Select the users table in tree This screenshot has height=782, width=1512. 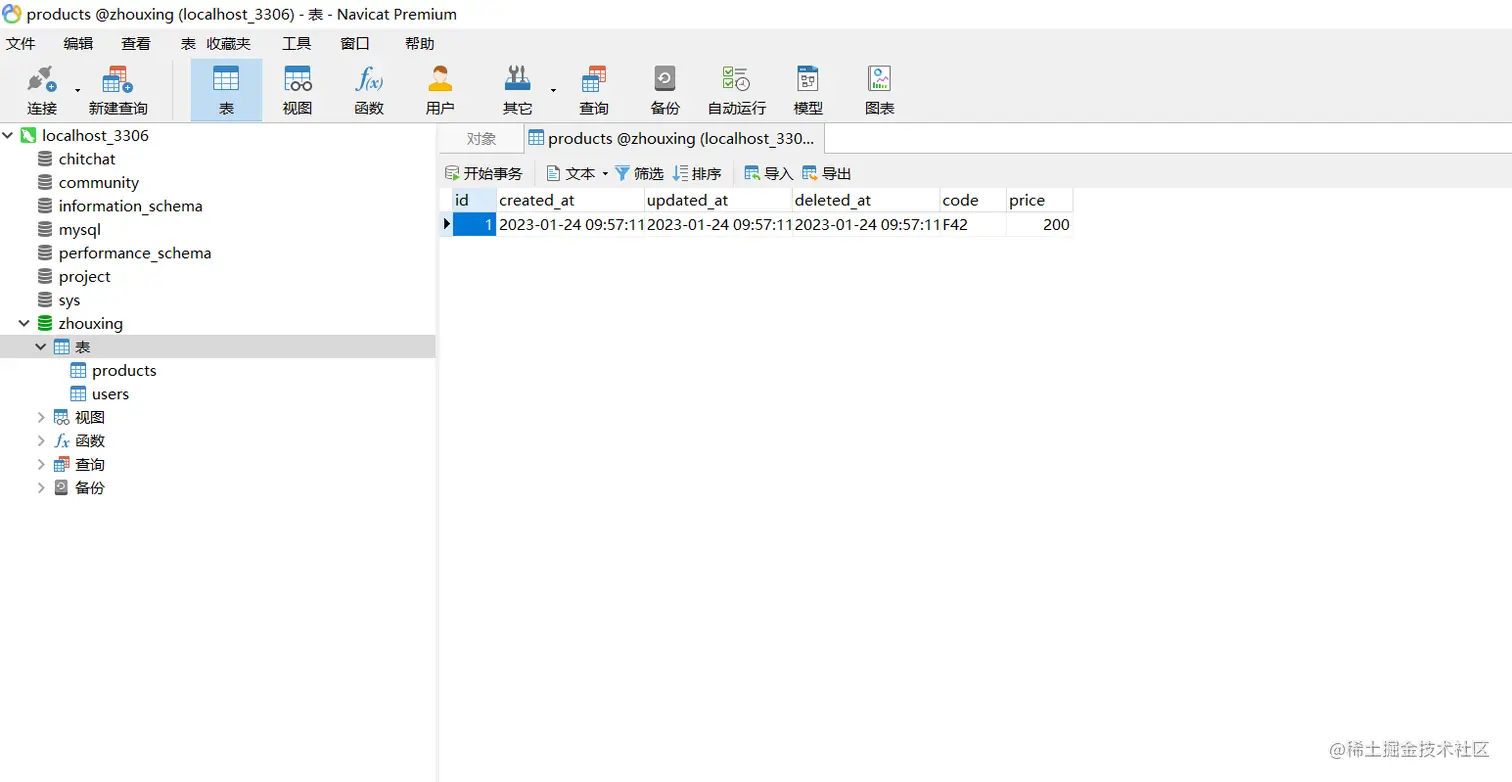(110, 394)
